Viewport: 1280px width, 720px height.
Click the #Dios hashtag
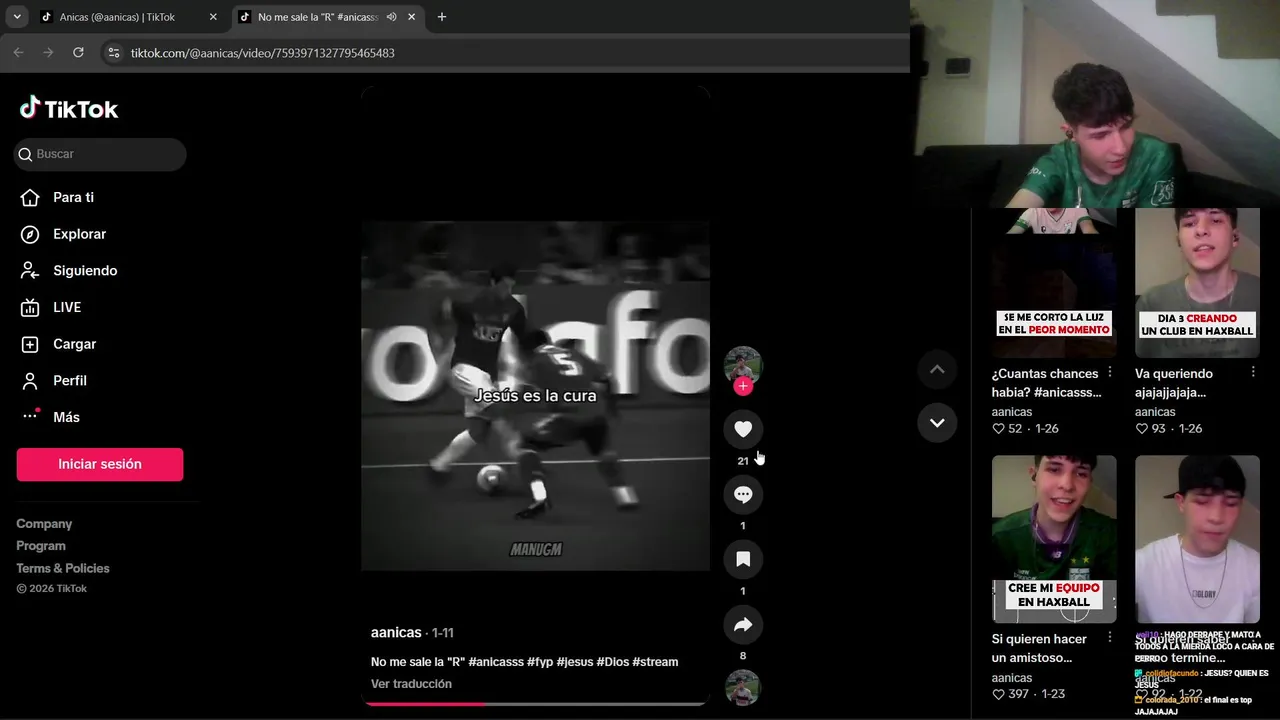tap(612, 662)
